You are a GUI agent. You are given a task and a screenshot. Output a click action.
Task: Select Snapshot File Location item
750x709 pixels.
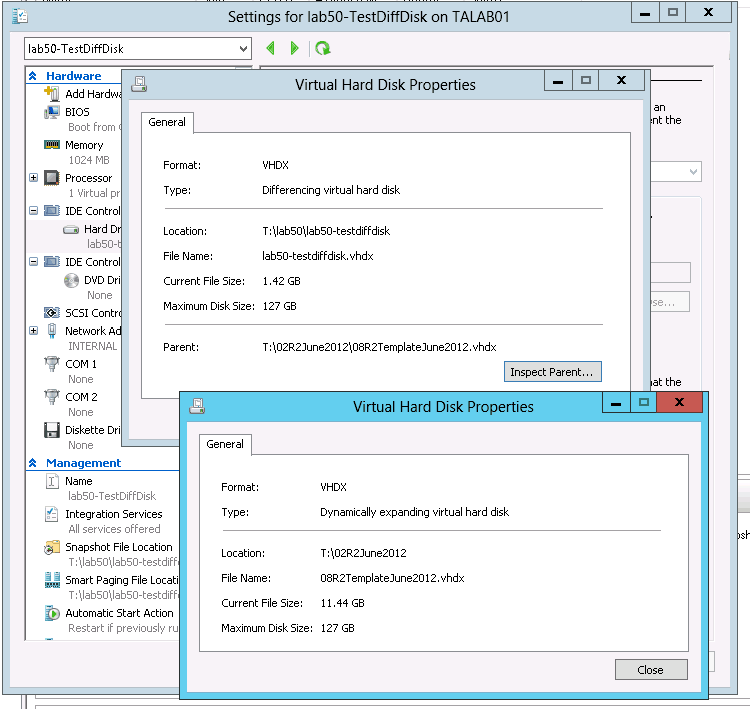118,547
